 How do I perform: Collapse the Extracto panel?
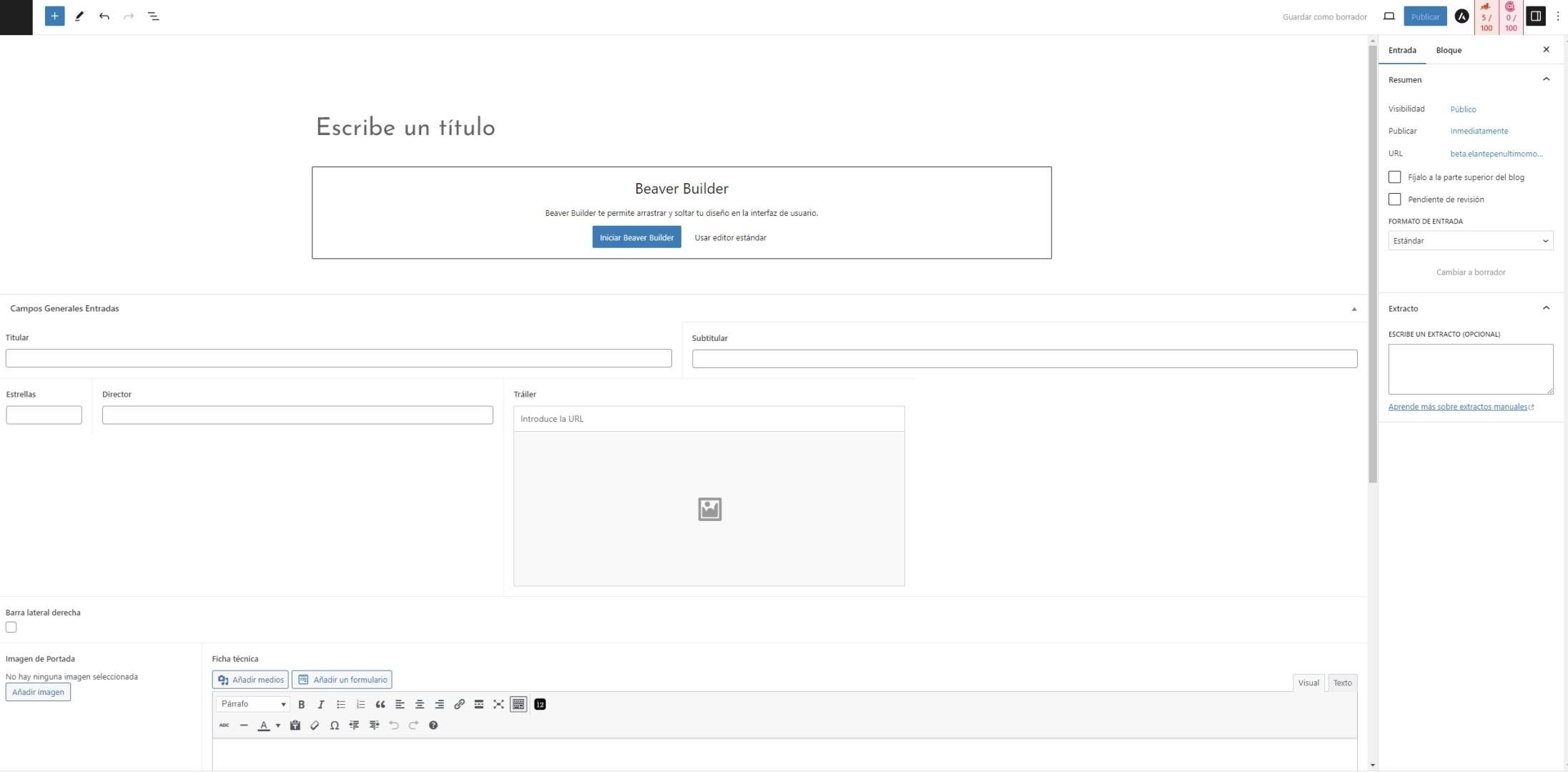click(1546, 308)
